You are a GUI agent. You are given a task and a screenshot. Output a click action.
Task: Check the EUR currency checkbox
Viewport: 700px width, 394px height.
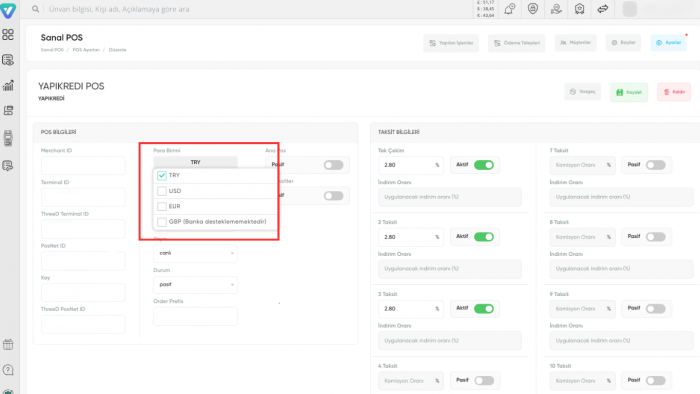162,206
